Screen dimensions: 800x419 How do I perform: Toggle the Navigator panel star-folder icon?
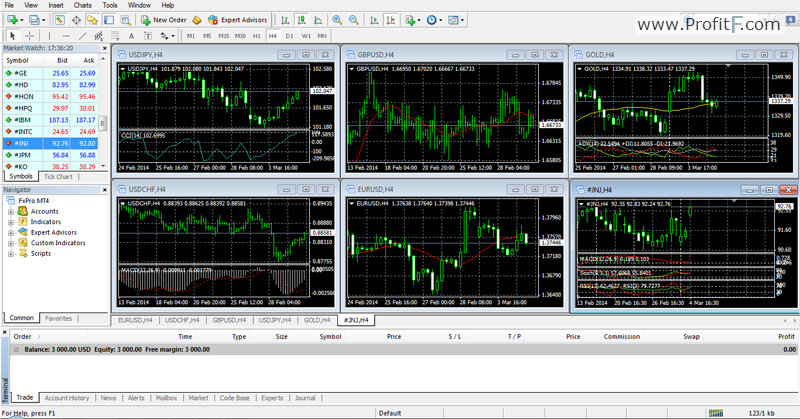click(x=92, y=20)
